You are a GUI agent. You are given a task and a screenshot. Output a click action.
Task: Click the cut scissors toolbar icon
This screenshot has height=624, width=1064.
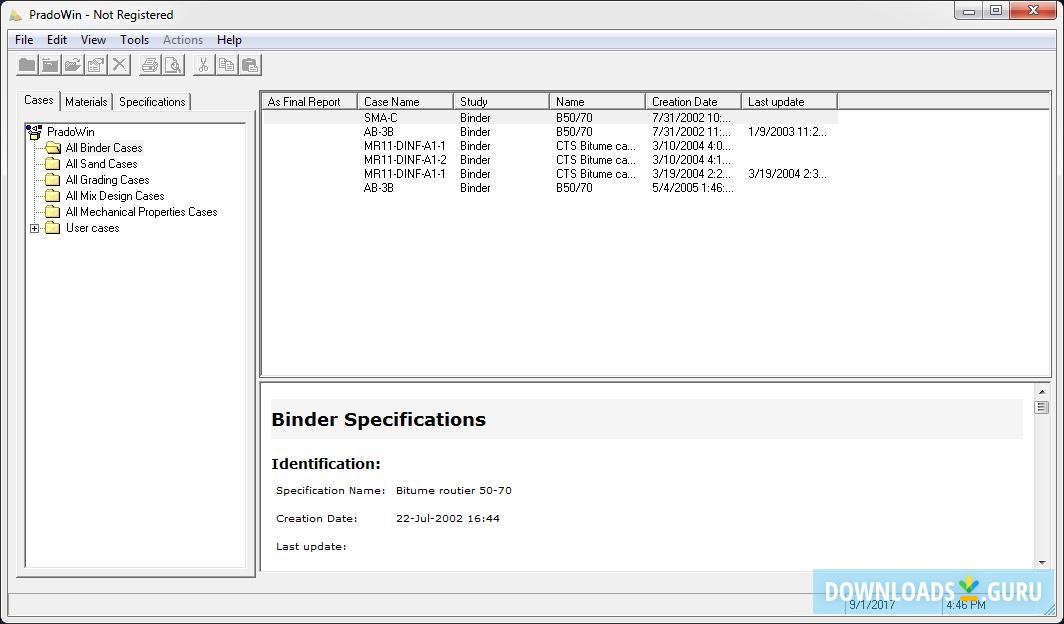pyautogui.click(x=204, y=65)
